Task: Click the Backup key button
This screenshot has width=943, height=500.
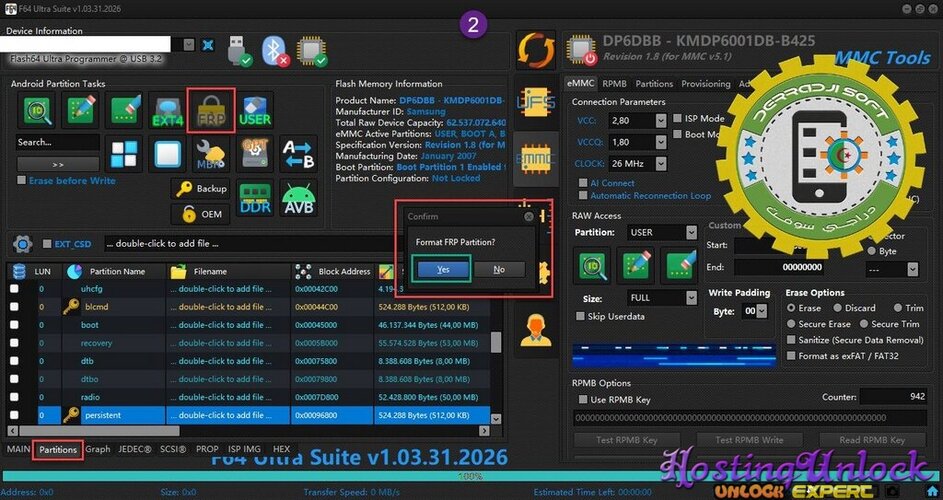Action: (x=201, y=189)
